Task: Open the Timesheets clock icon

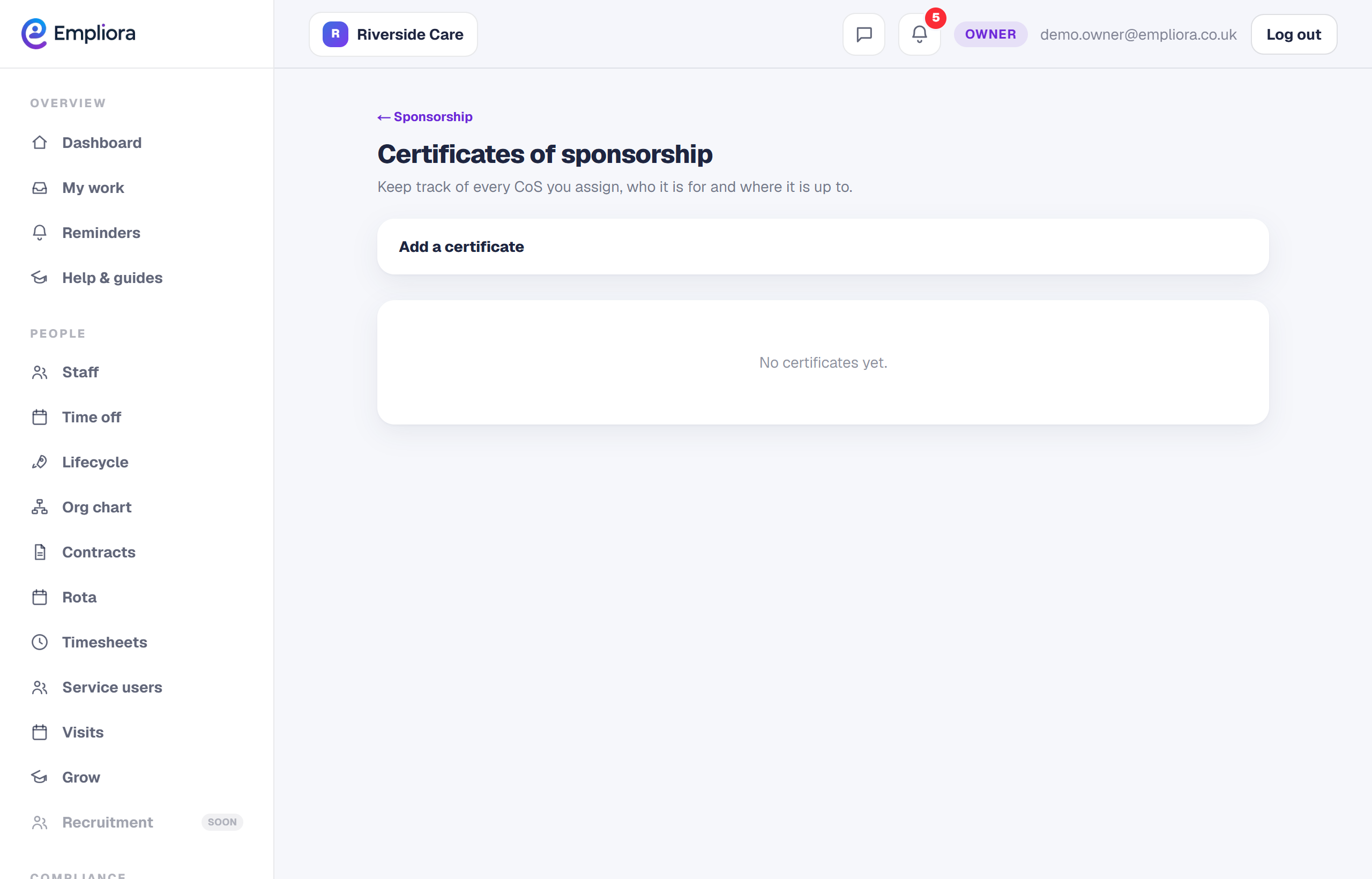Action: click(39, 642)
